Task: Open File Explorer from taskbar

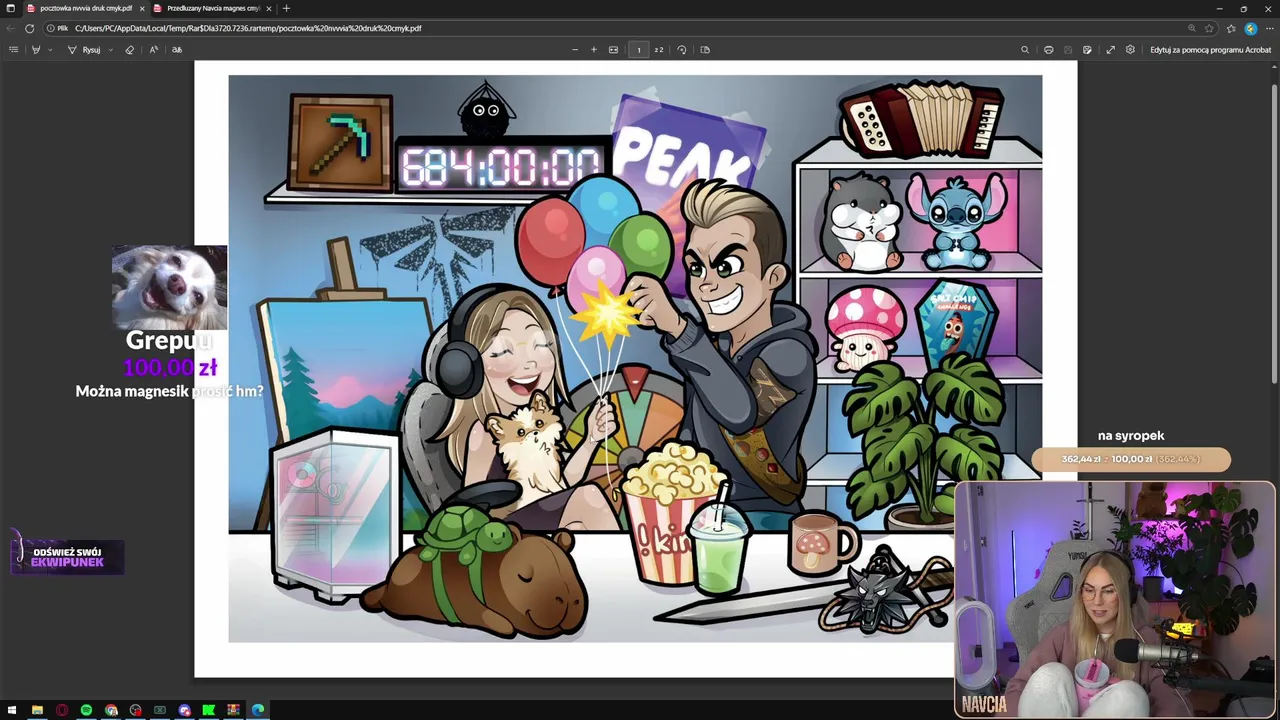Action: [37, 710]
